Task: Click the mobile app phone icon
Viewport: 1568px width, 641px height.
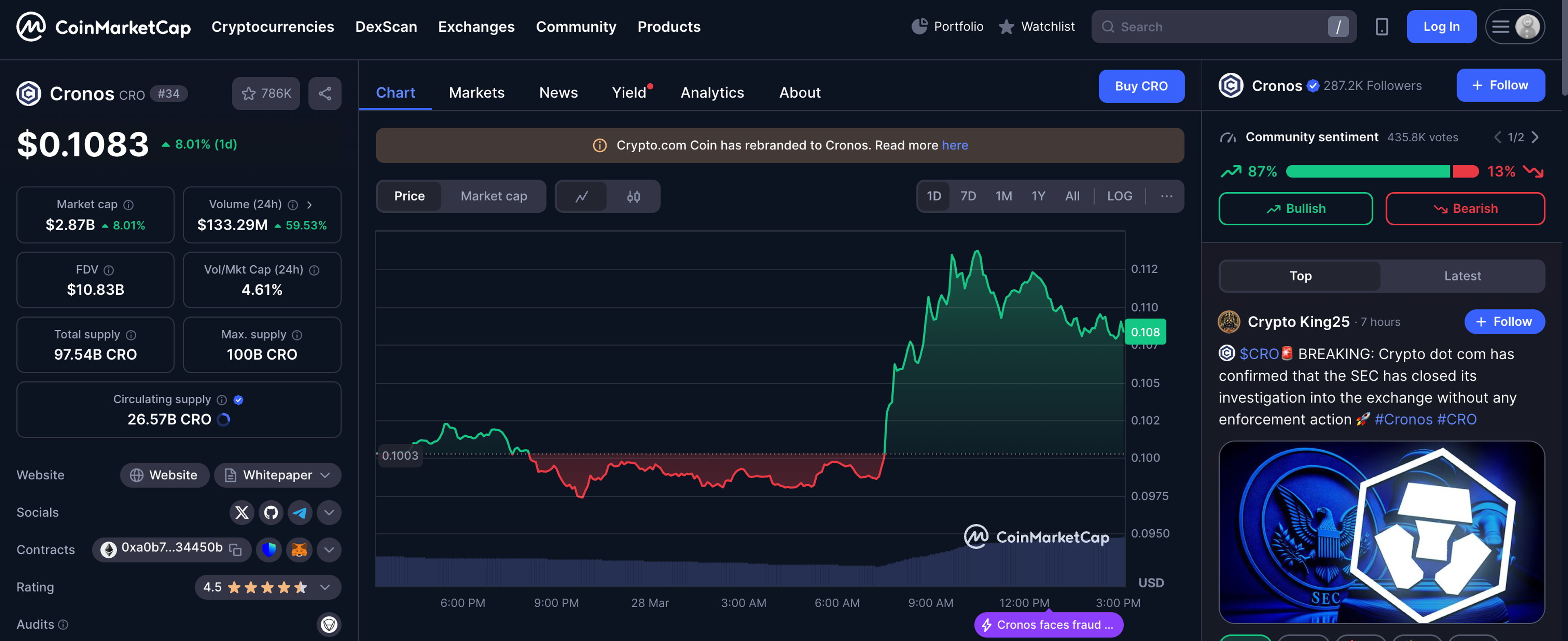Action: coord(1381,27)
